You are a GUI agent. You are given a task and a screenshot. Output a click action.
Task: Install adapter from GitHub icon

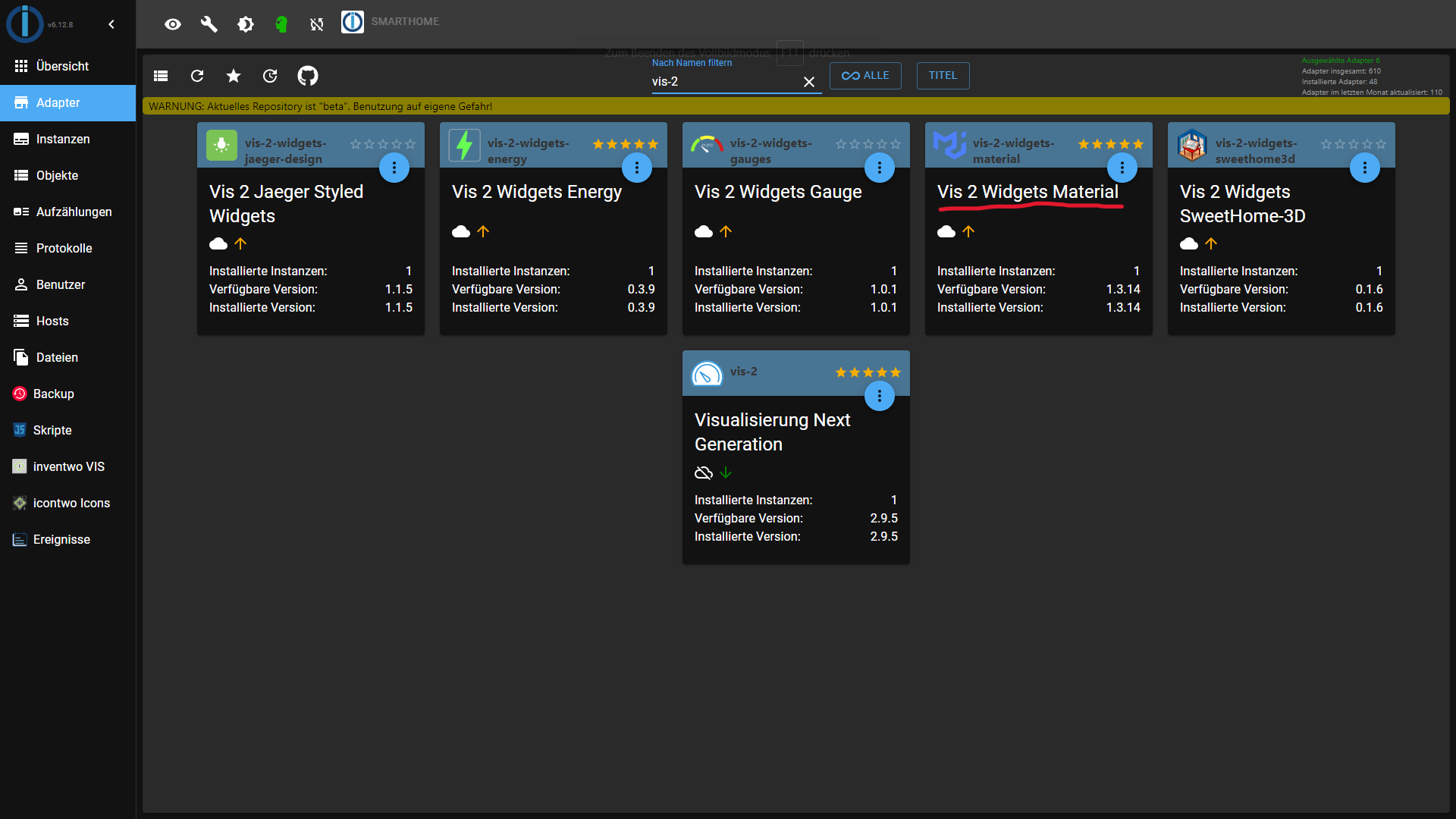point(308,76)
